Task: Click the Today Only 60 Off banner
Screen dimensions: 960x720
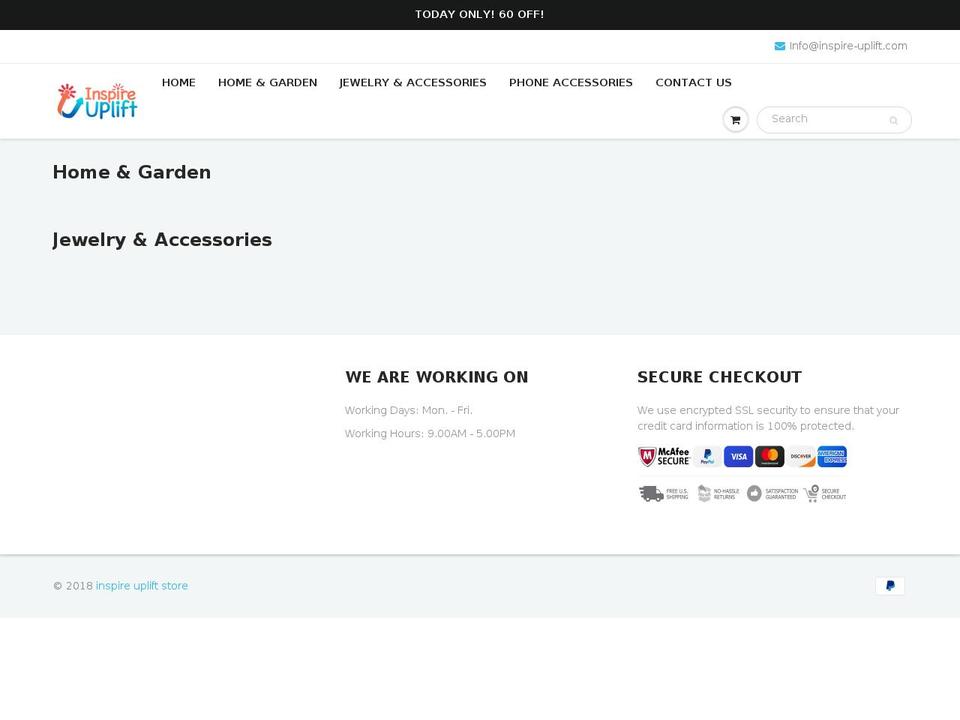Action: (479, 15)
